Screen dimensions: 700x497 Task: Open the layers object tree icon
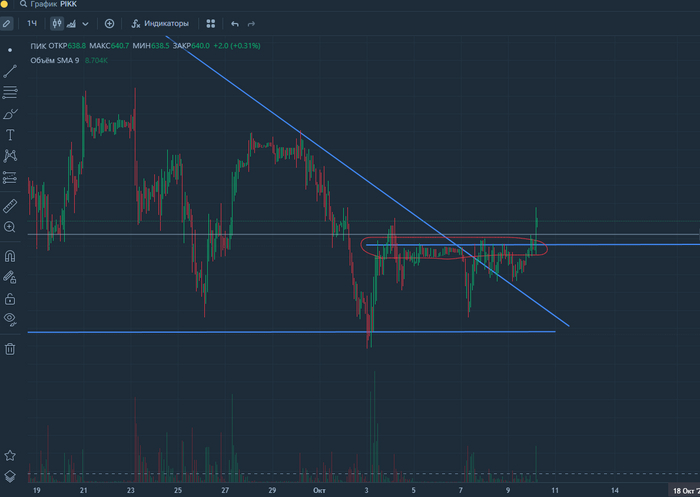pyautogui.click(x=10, y=476)
